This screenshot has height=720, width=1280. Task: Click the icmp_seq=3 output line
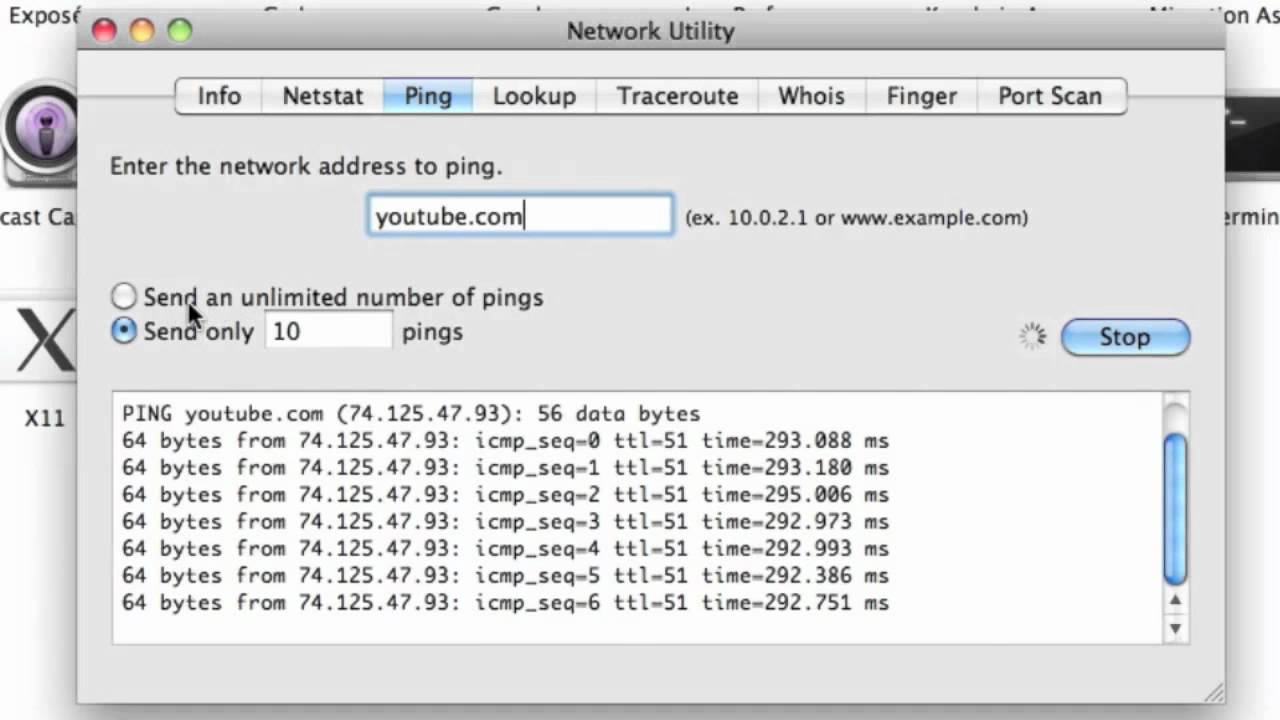[505, 522]
